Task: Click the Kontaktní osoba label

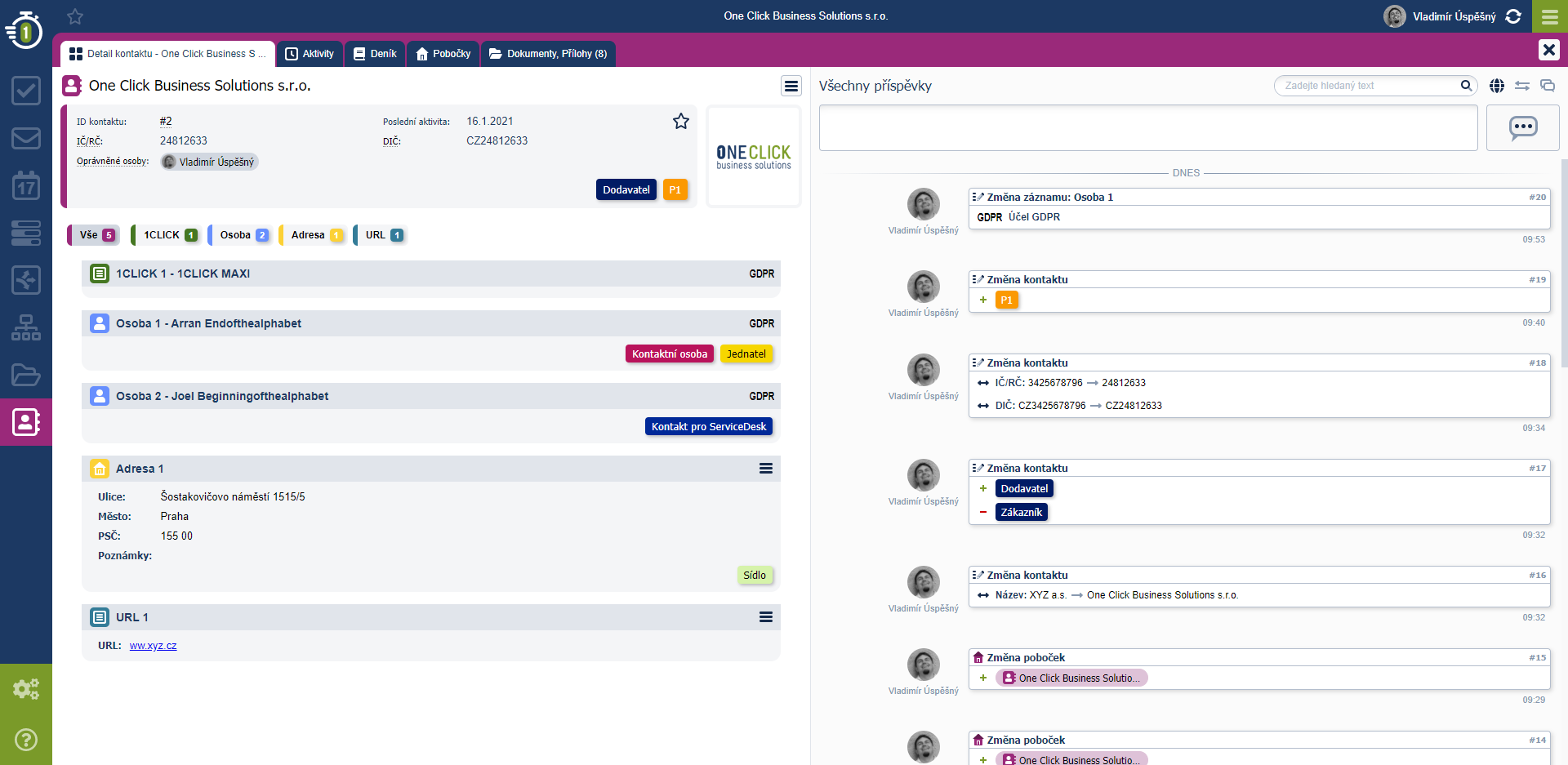Action: (x=670, y=354)
